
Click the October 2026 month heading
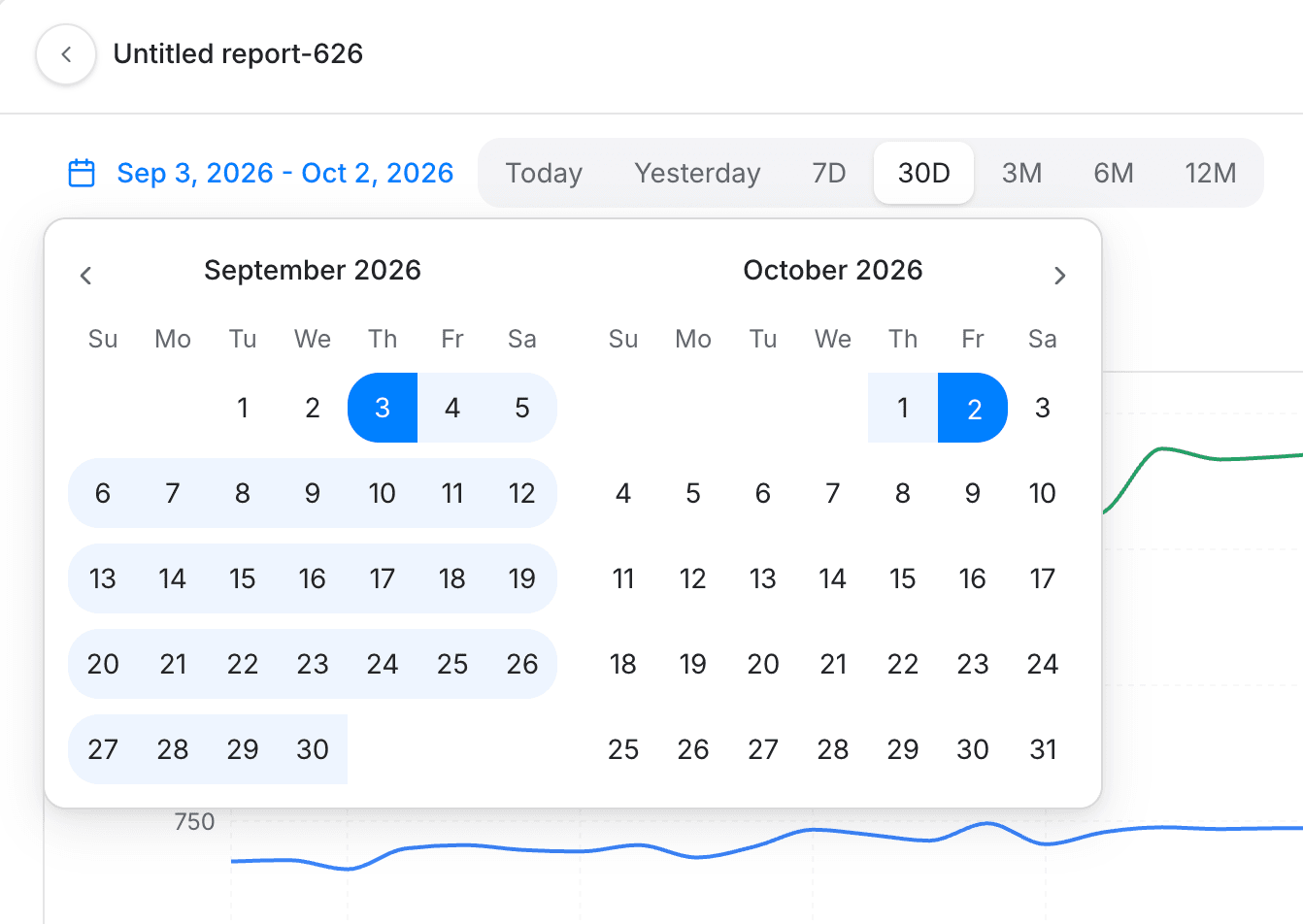833,270
